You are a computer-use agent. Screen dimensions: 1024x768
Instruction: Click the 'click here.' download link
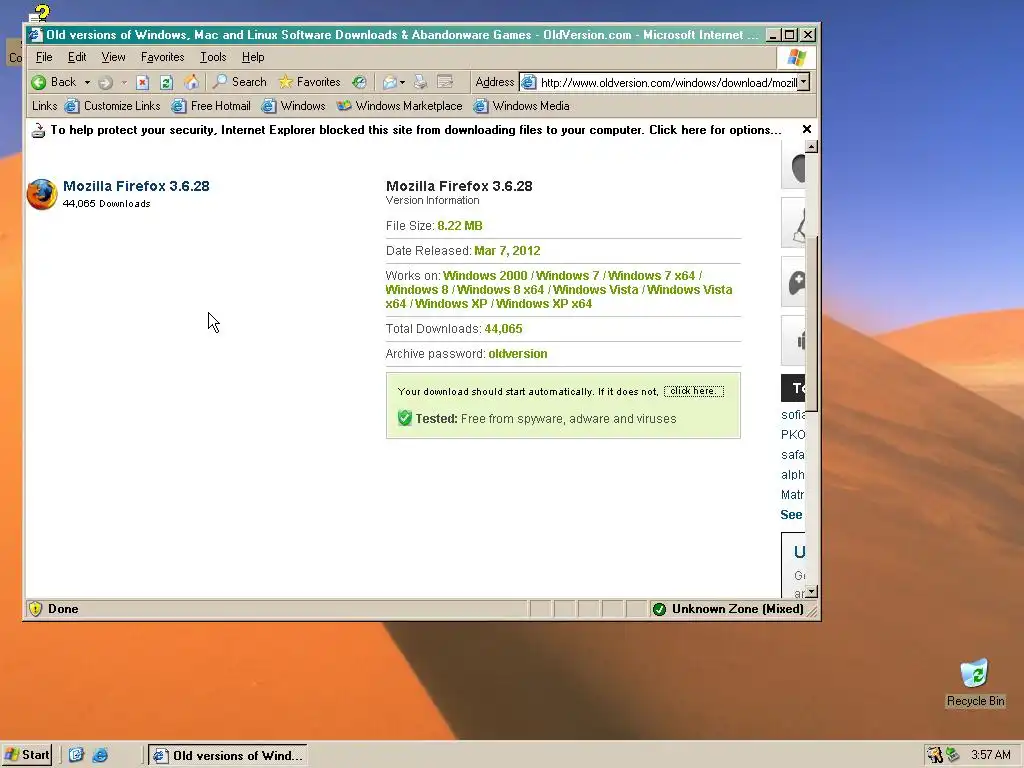(x=694, y=391)
